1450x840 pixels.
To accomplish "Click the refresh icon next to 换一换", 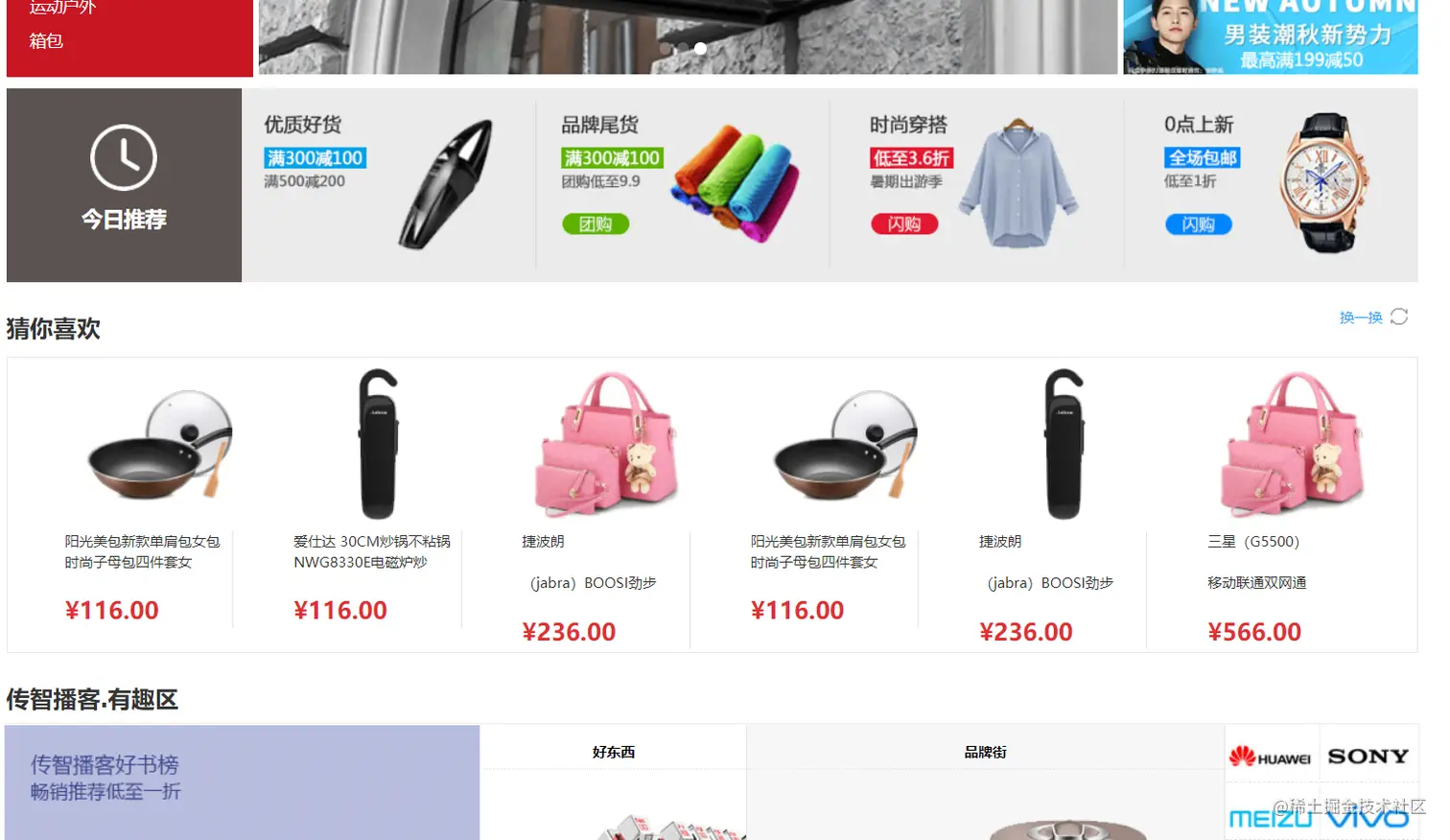I will click(x=1399, y=316).
